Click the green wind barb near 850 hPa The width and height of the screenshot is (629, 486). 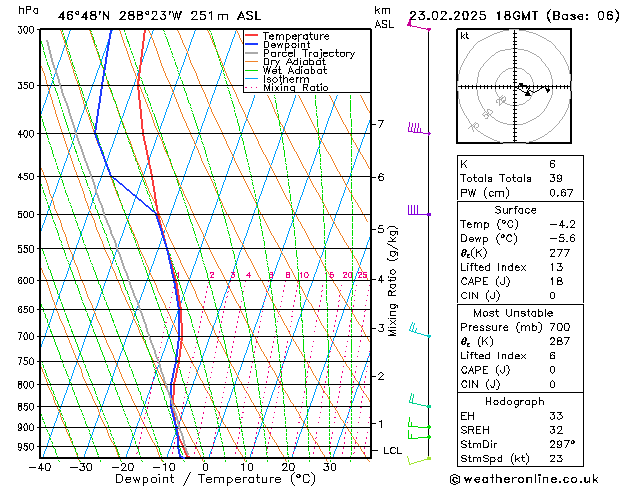coord(417,403)
